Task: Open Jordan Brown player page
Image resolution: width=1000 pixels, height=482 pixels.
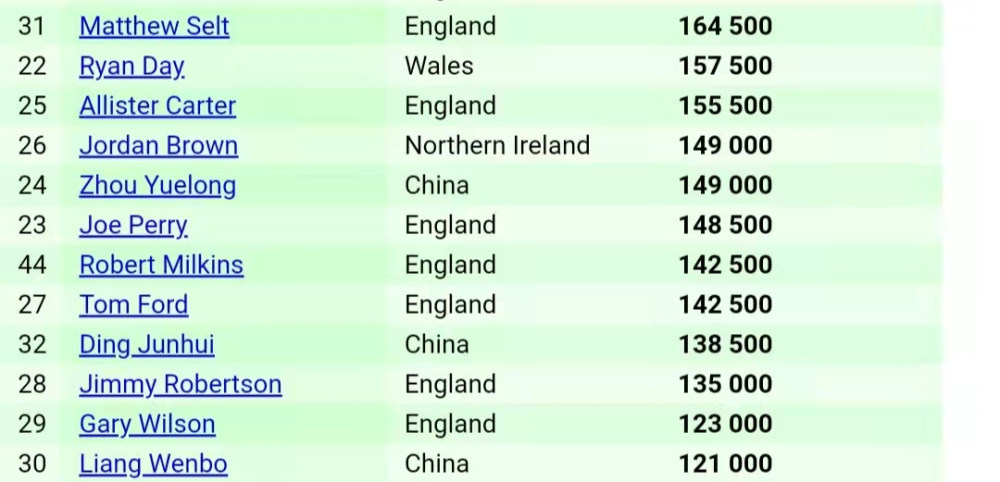Action: tap(159, 146)
